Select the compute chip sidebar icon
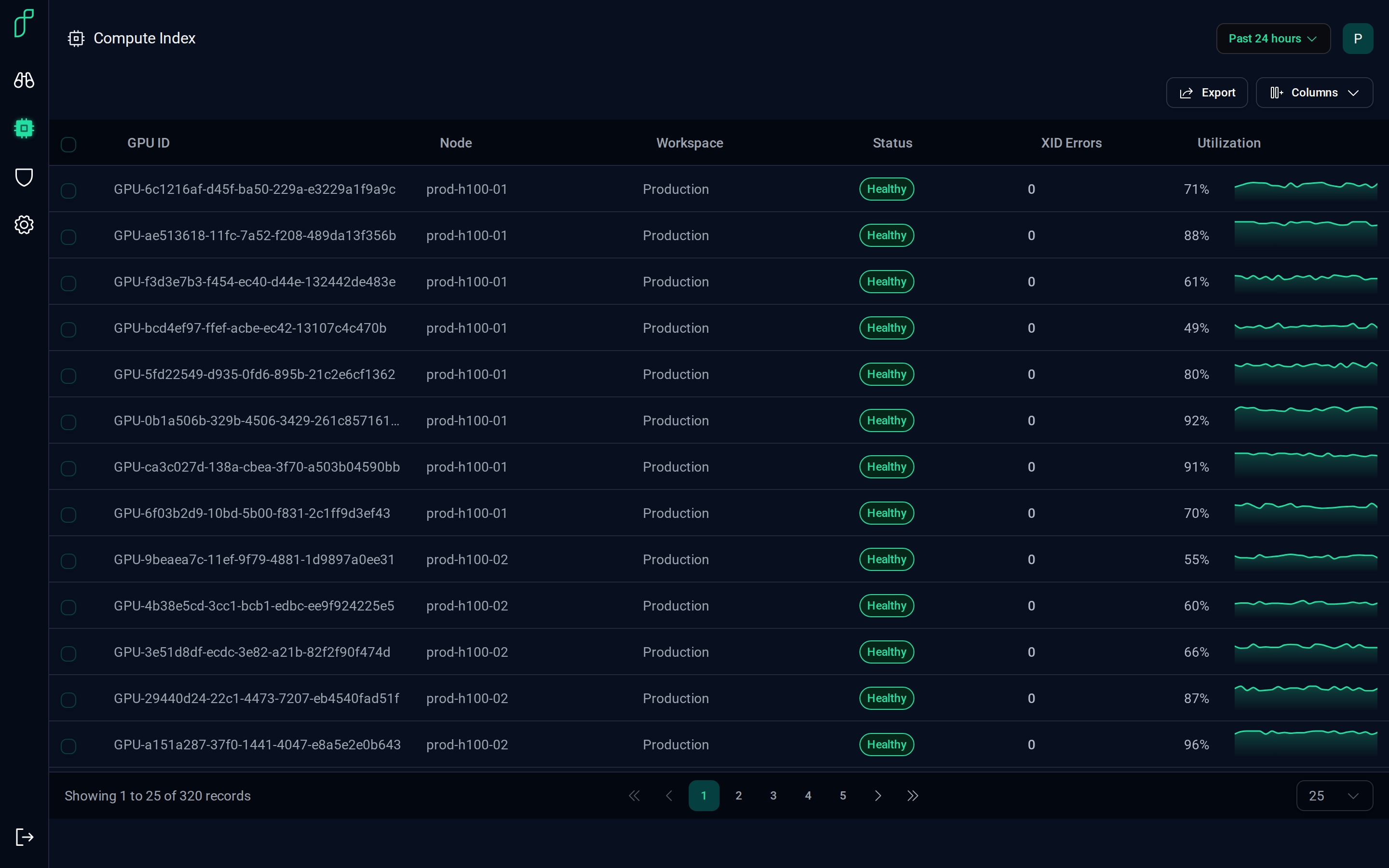Image resolution: width=1389 pixels, height=868 pixels. click(x=24, y=128)
